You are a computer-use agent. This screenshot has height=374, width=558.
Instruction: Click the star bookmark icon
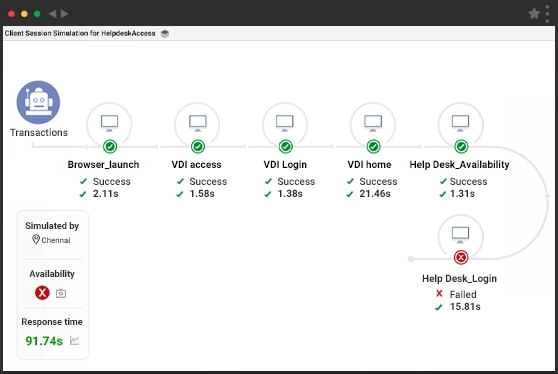click(x=534, y=14)
